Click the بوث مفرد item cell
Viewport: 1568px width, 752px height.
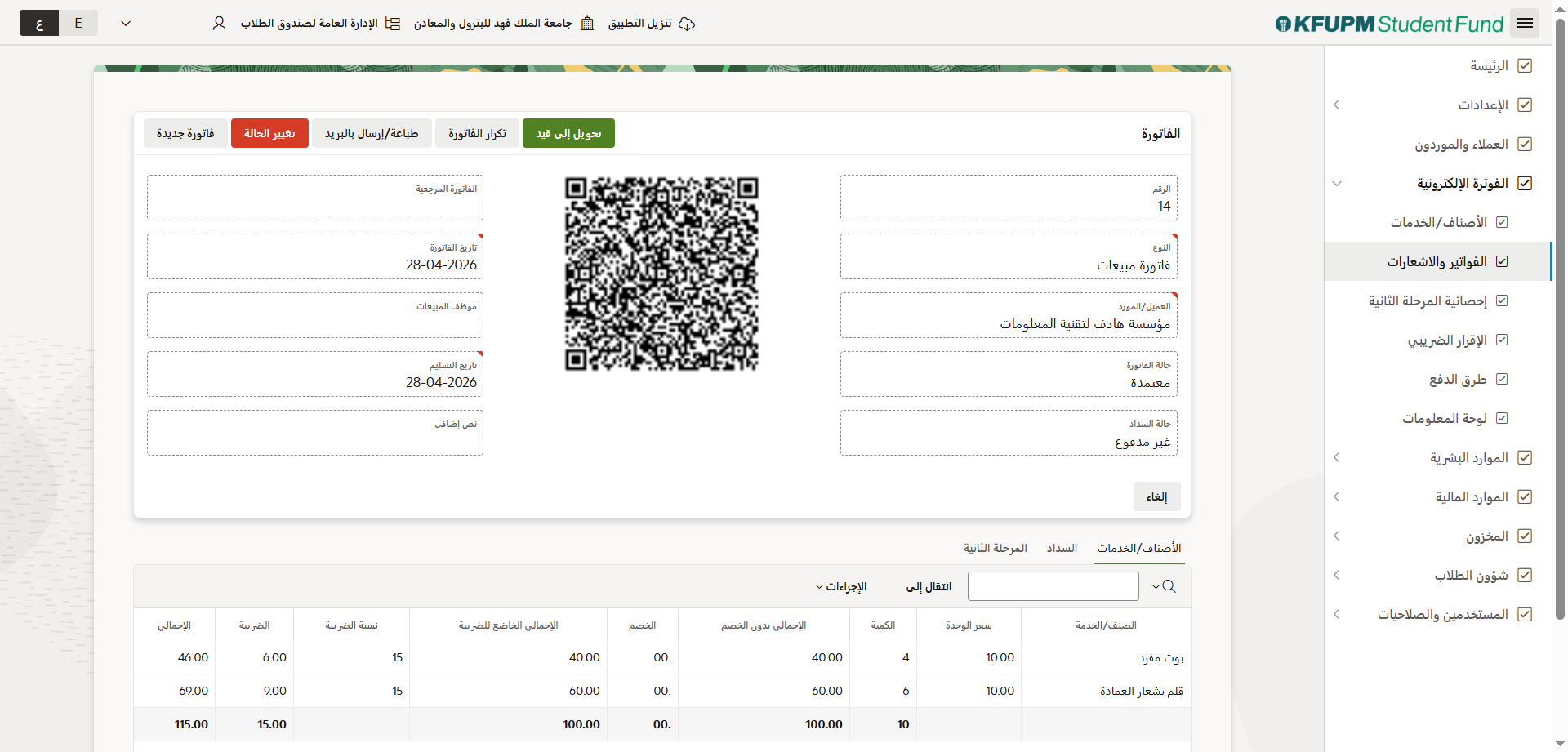click(x=1106, y=657)
